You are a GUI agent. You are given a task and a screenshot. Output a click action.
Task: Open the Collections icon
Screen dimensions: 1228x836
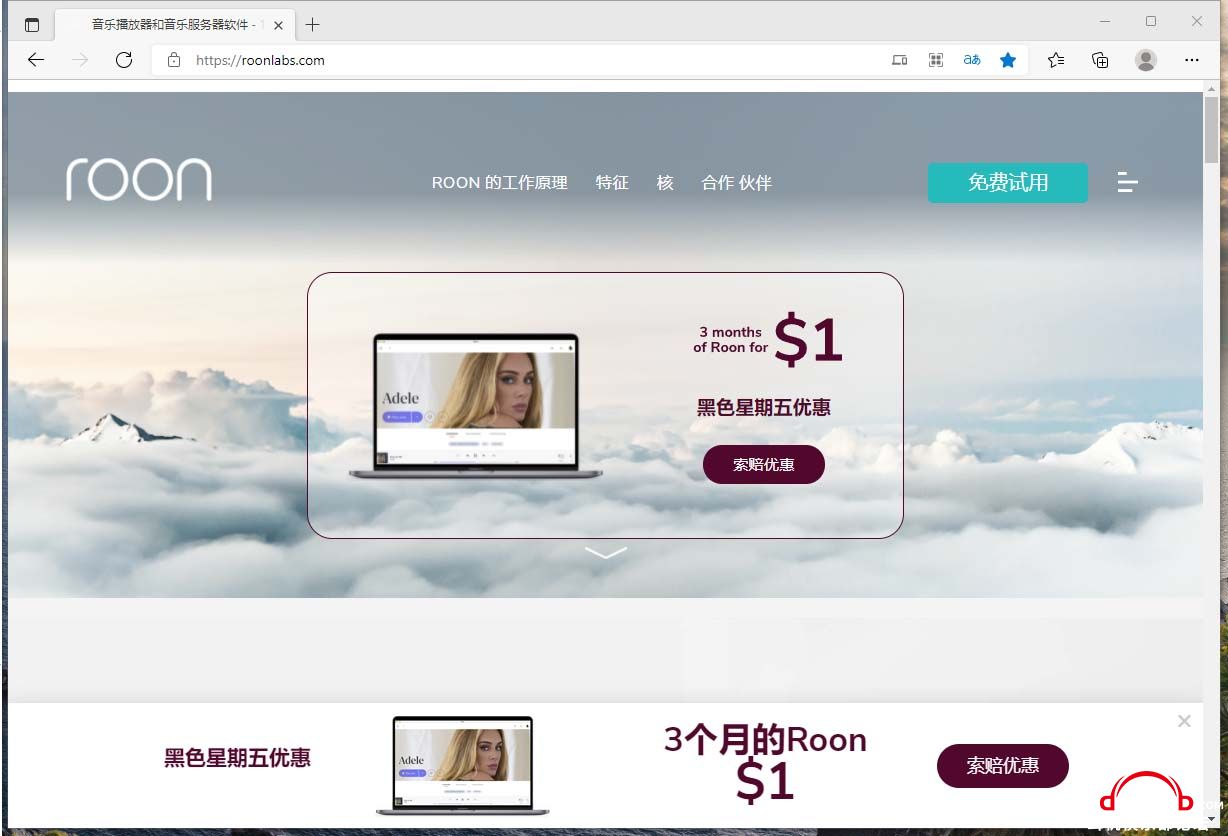tap(1100, 60)
